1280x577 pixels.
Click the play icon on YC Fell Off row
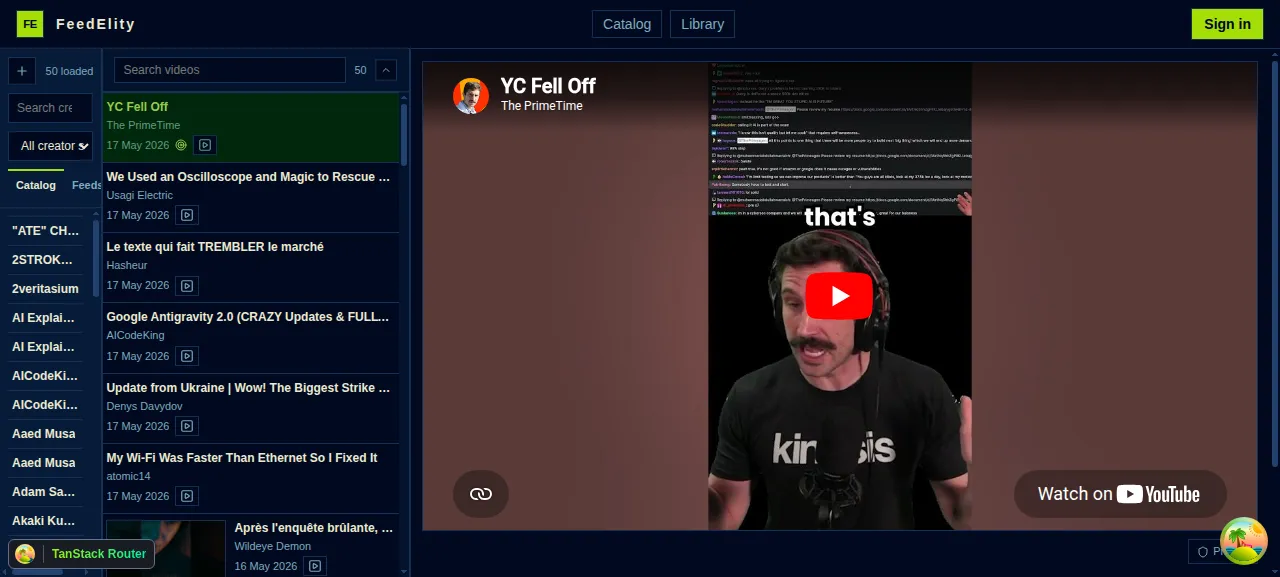pos(204,145)
